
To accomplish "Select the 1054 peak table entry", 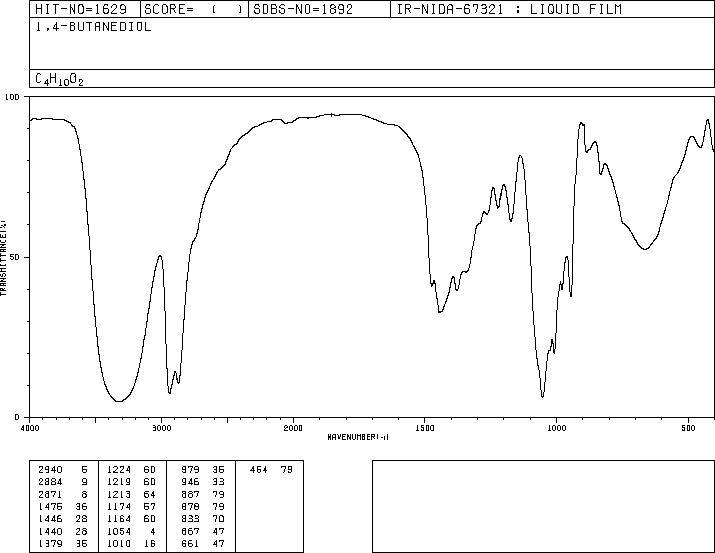I will coord(131,532).
